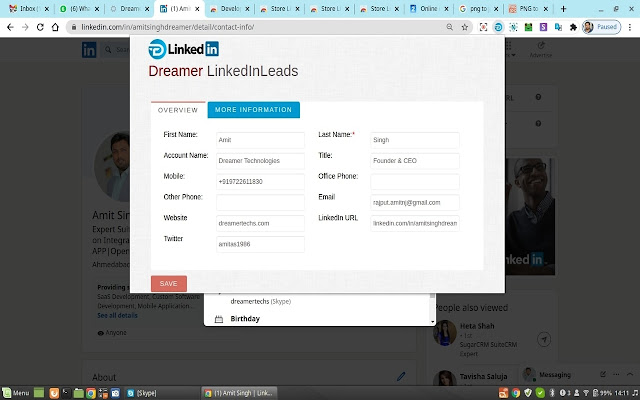This screenshot has width=640, height=400.
Task: Click the Title field
Action: [x=415, y=161]
